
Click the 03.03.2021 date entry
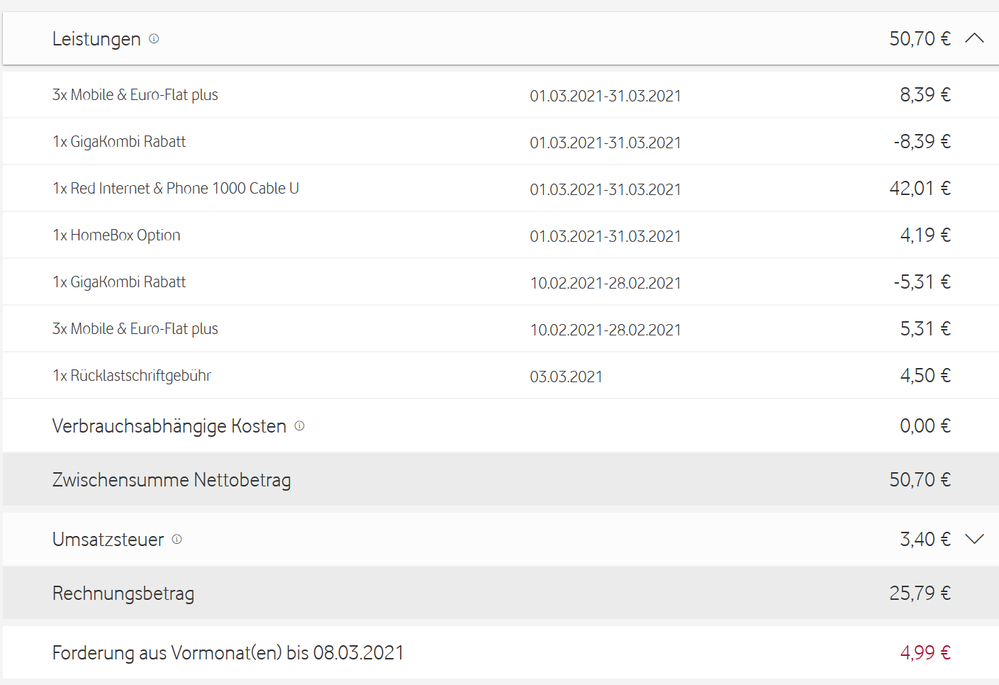(566, 377)
